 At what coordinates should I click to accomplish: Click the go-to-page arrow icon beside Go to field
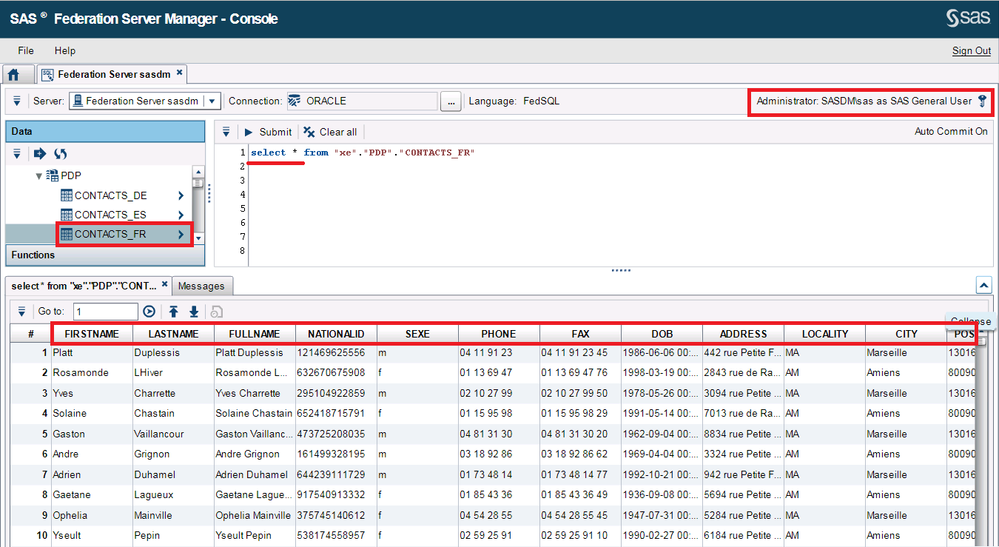(150, 312)
